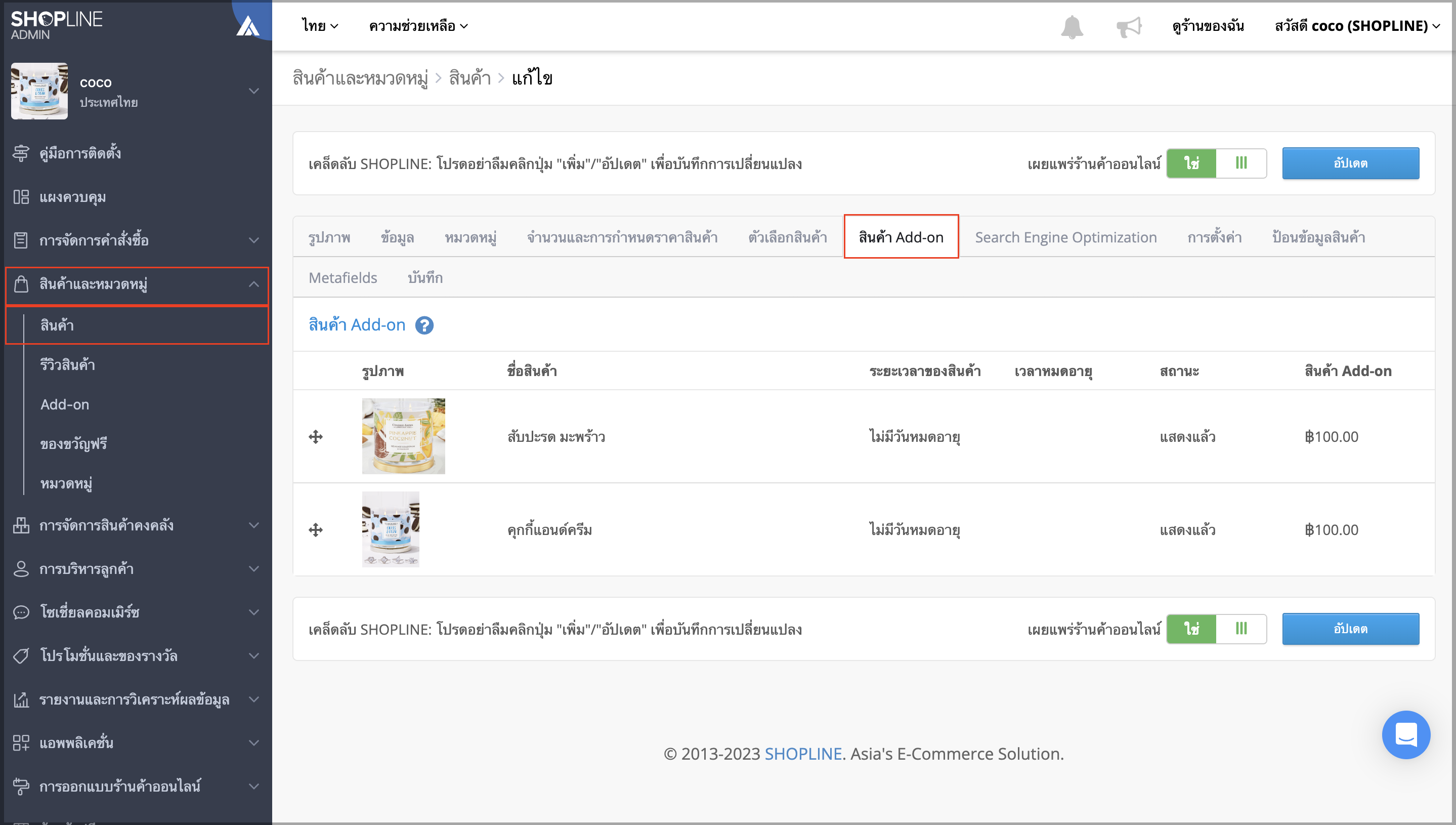
Task: Click สับปะรด มะพร้าว product thumbnail
Action: pyautogui.click(x=403, y=436)
